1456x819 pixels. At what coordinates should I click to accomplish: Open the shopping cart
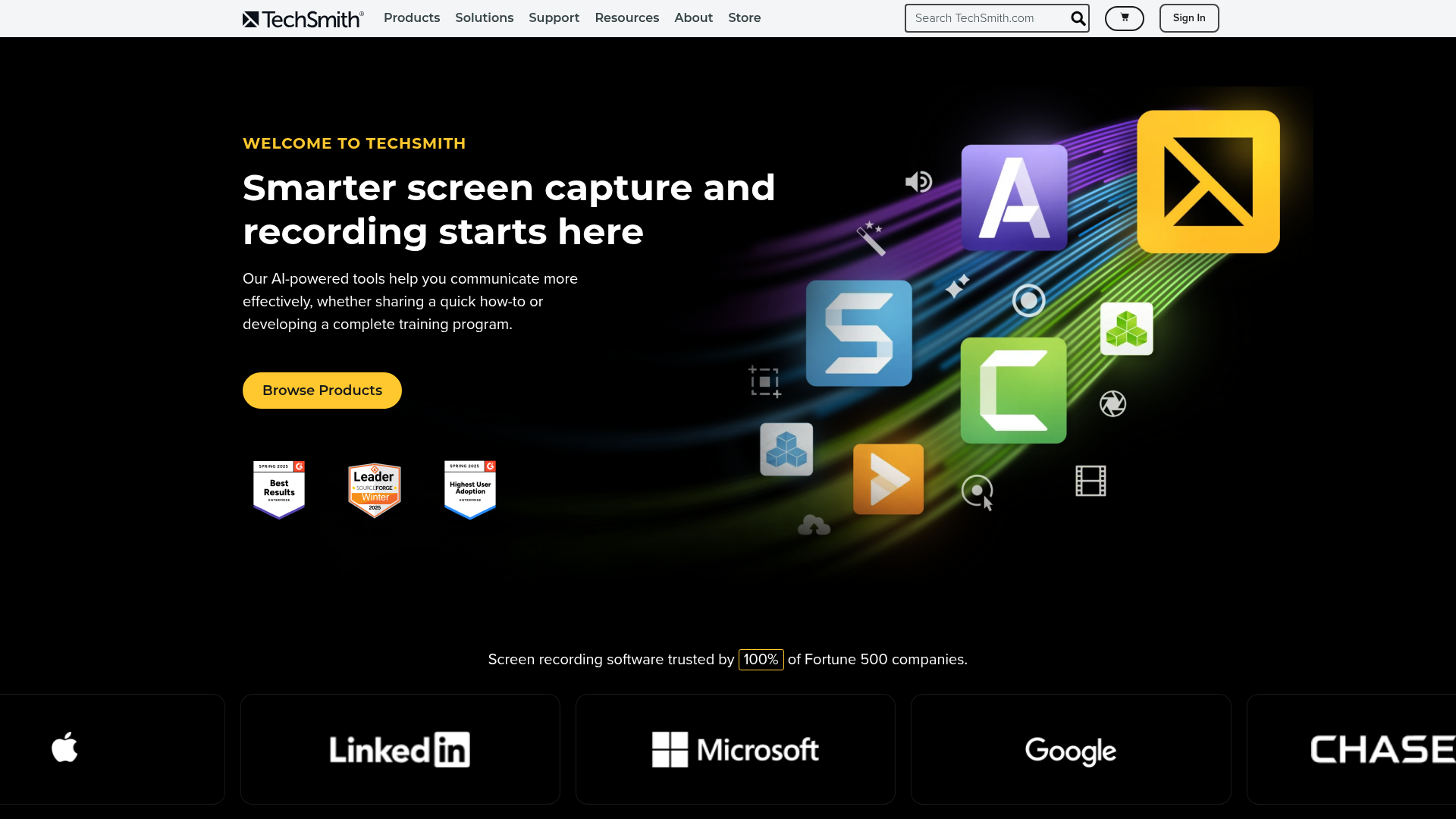pos(1124,18)
